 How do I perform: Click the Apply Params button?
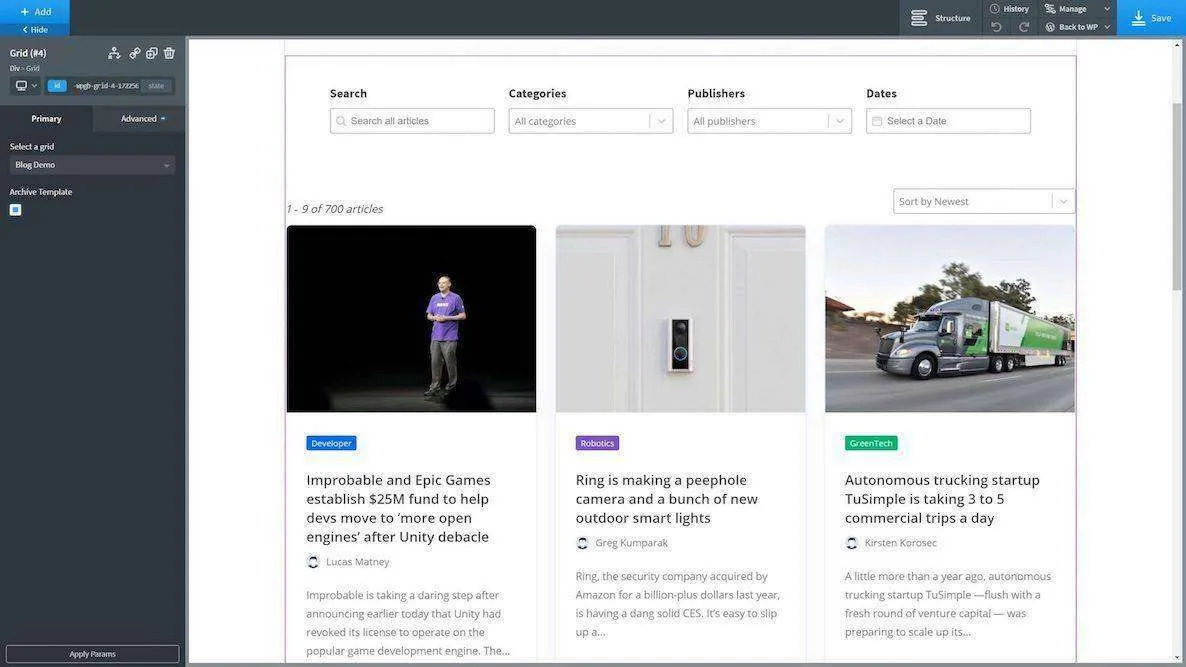(x=92, y=653)
